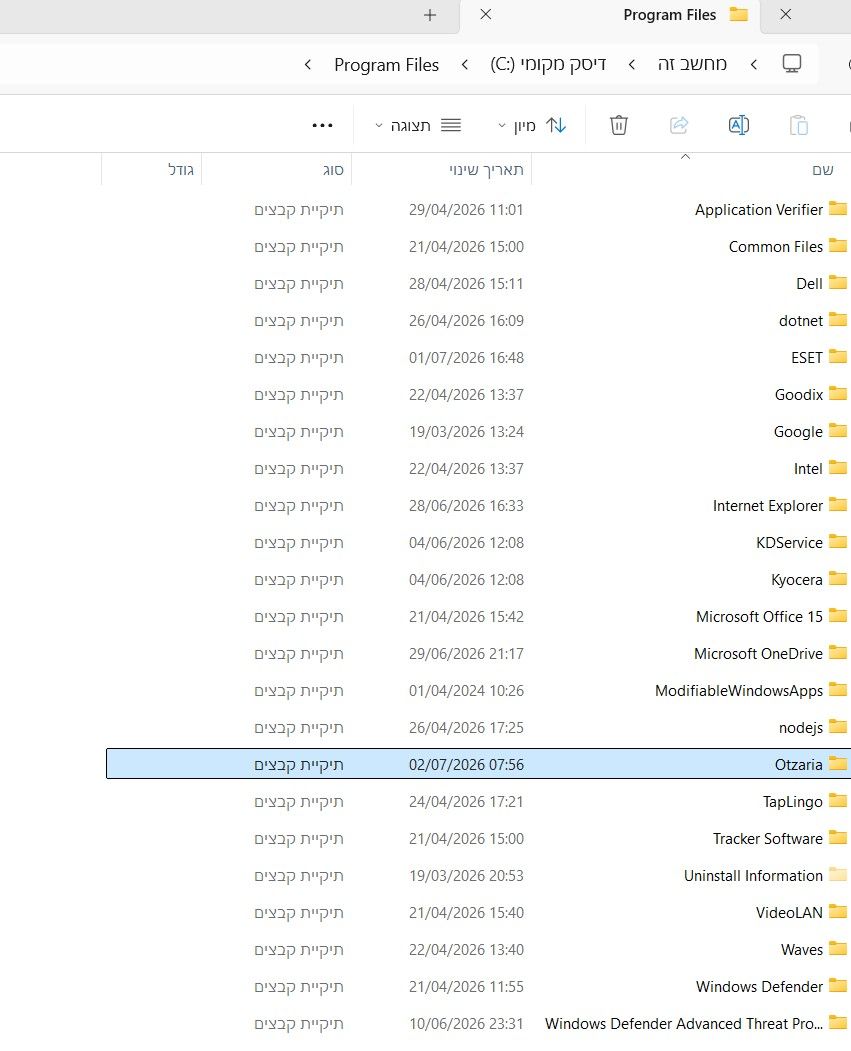Select the Intel folder icon

pyautogui.click(x=838, y=467)
